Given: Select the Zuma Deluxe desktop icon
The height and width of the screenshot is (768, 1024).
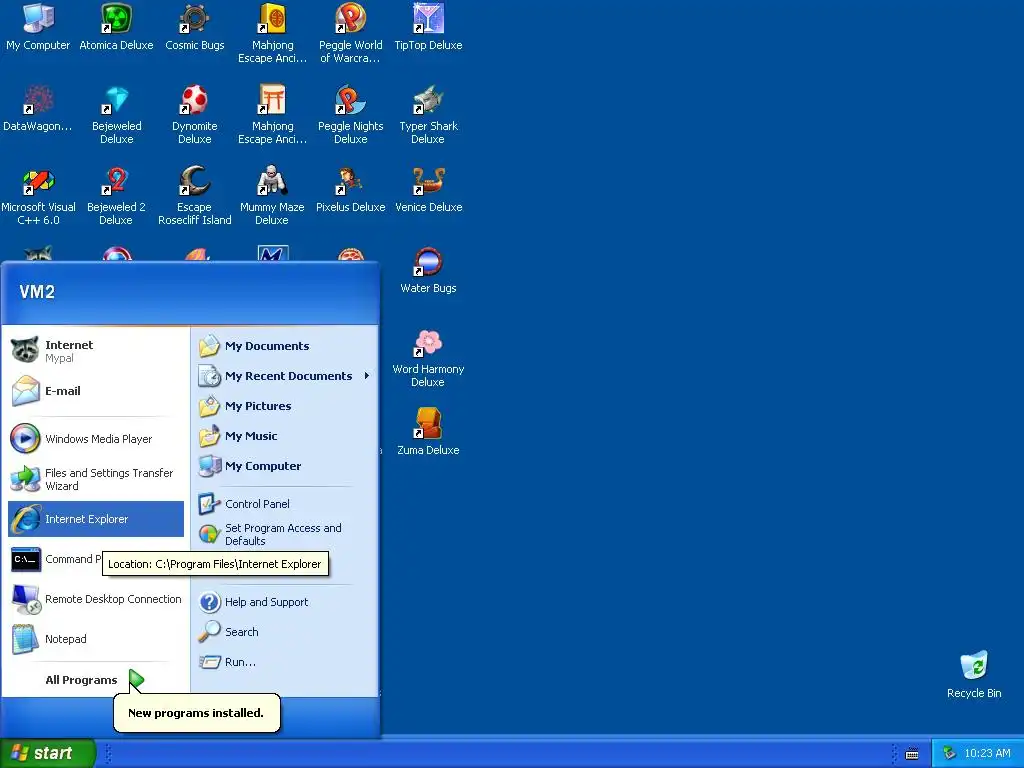Looking at the screenshot, I should (x=428, y=432).
